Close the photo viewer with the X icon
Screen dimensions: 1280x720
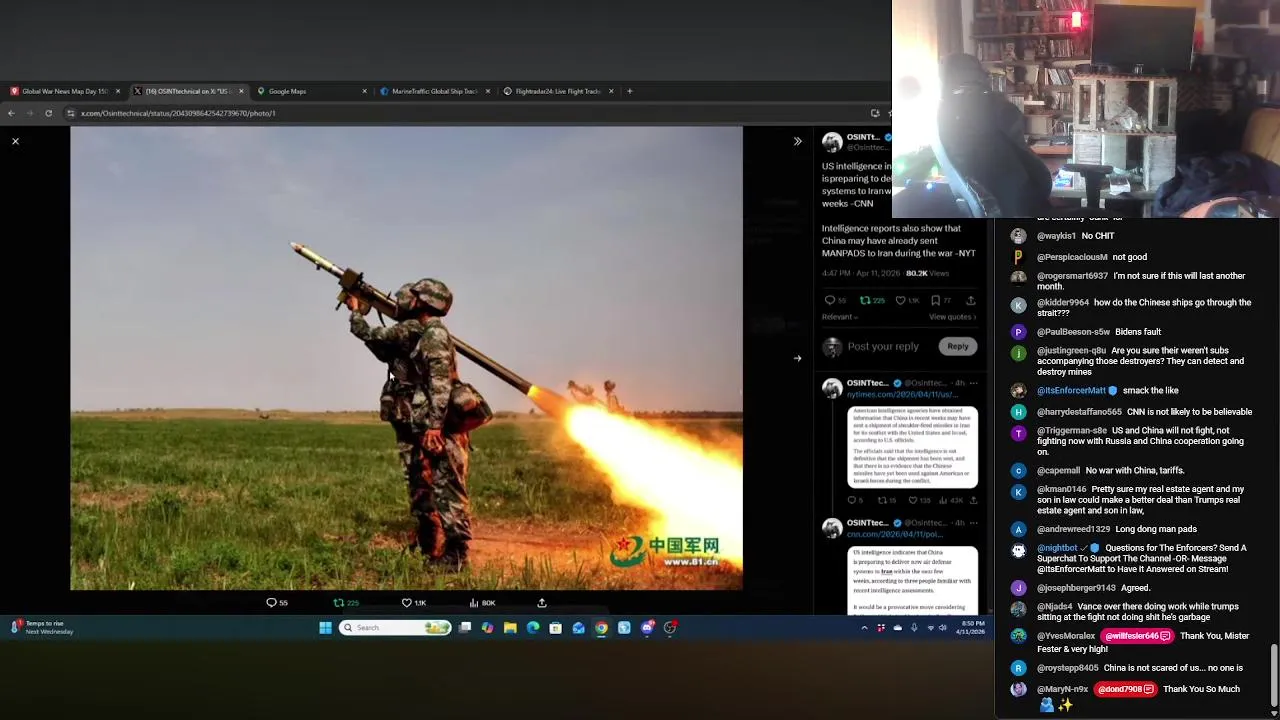point(15,141)
